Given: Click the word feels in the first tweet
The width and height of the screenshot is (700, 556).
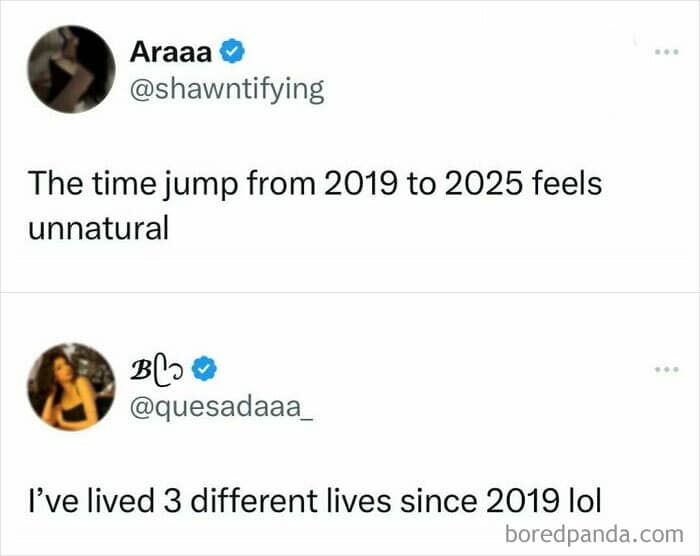Looking at the screenshot, I should coord(567,183).
